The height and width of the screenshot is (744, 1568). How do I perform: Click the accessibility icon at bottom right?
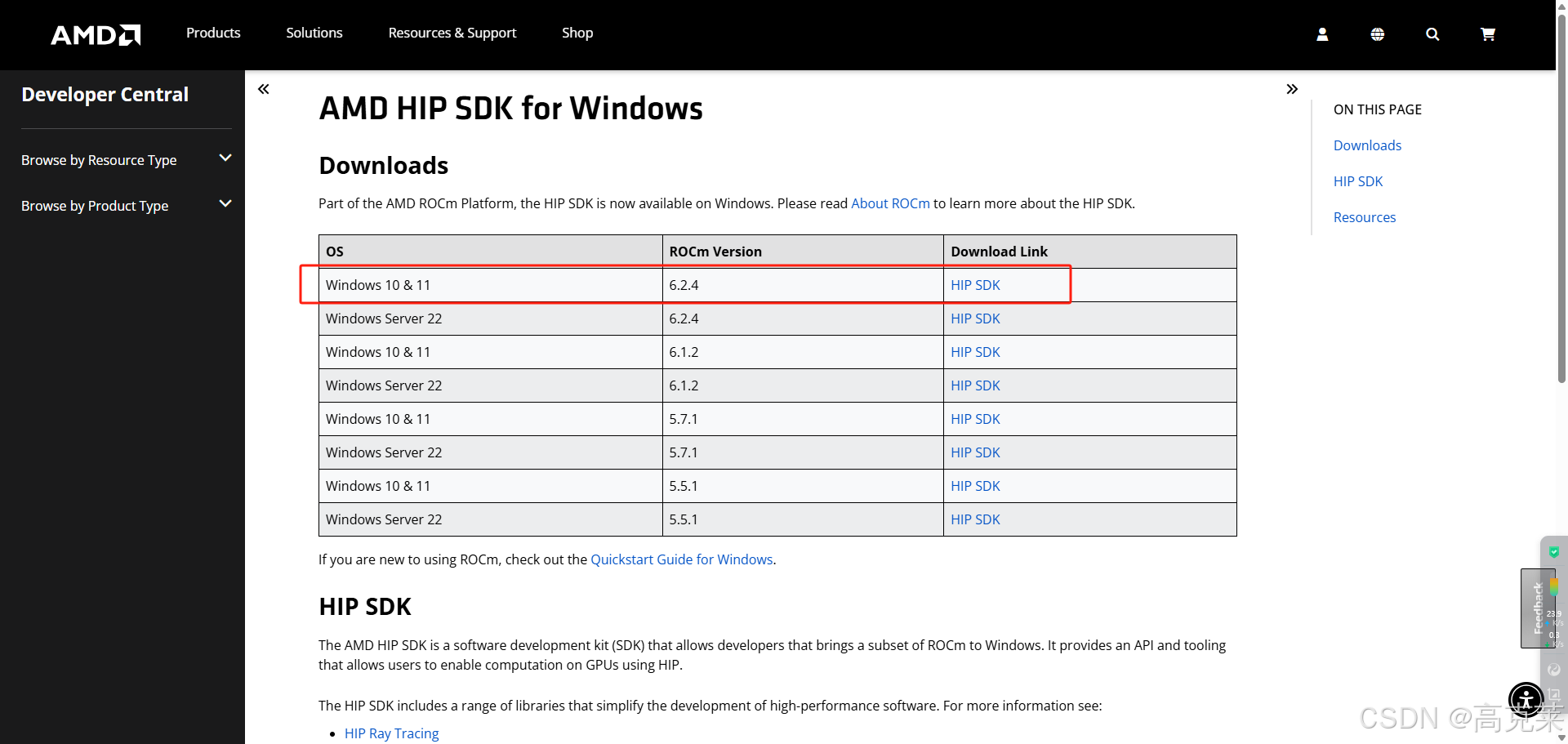pos(1526,700)
